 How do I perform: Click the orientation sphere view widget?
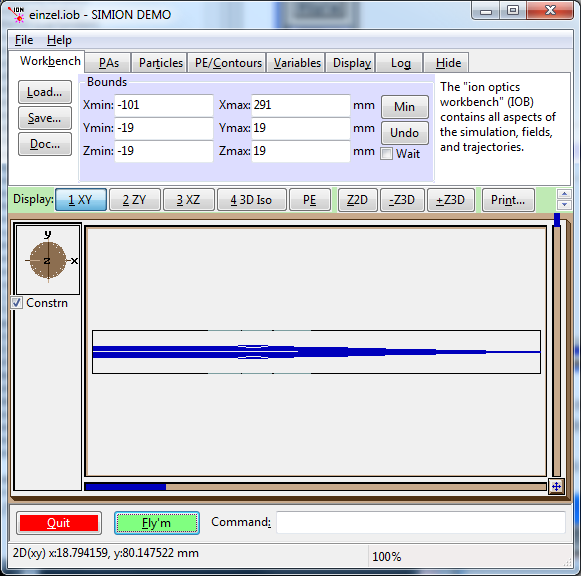coord(48,260)
